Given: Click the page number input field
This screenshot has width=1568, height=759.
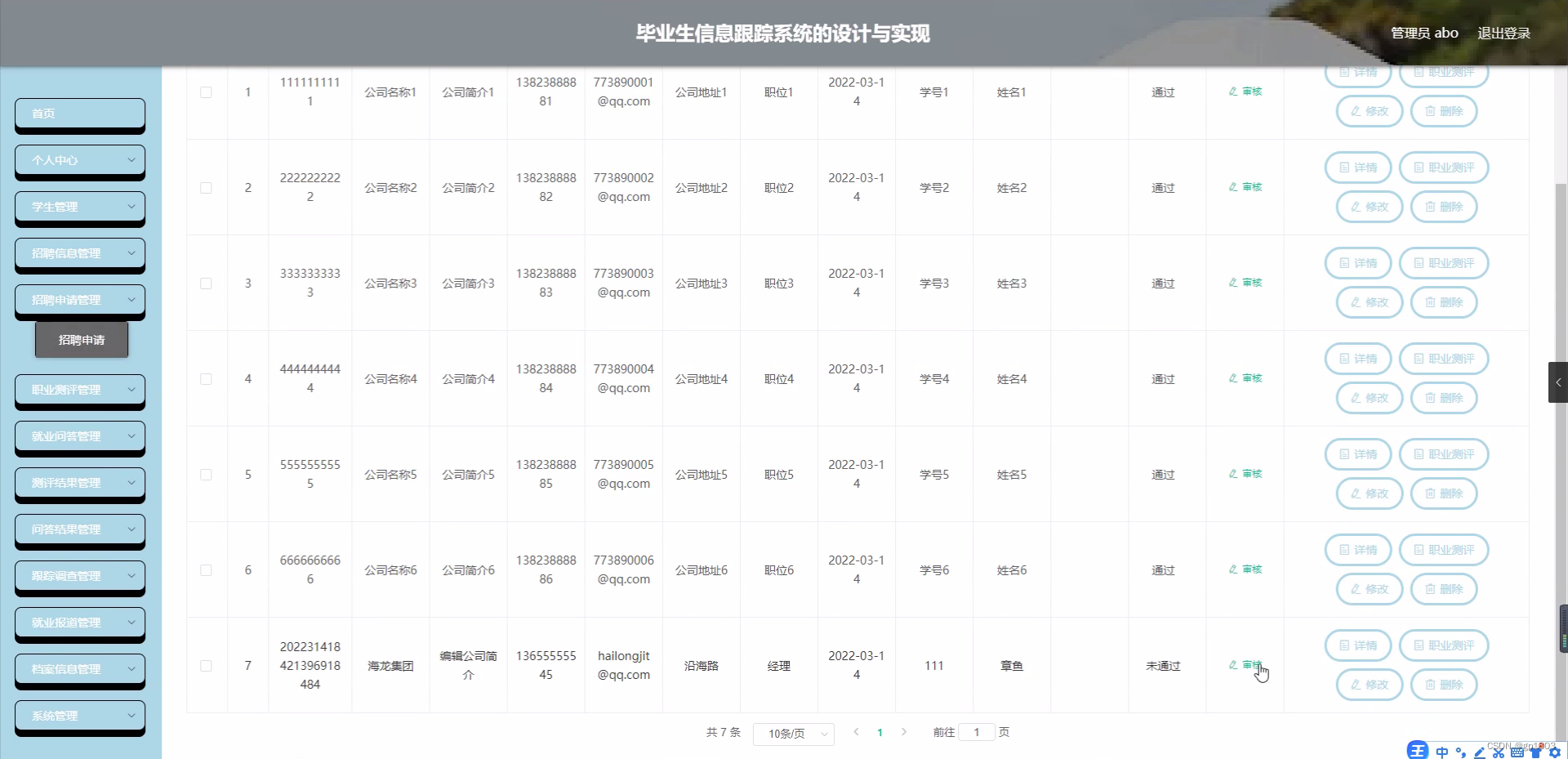Looking at the screenshot, I should 977,733.
